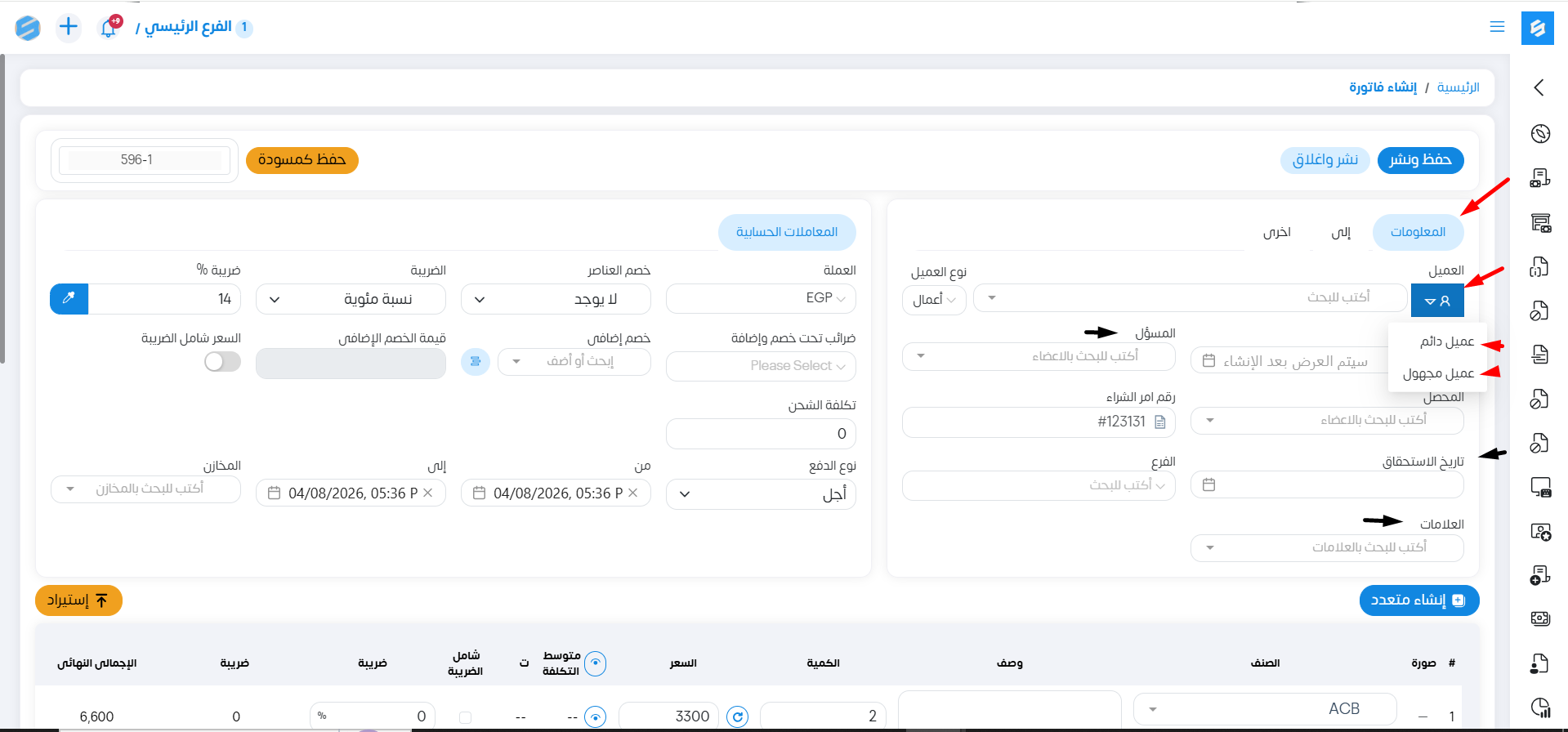The width and height of the screenshot is (1568, 732).
Task: Click the back arrow in right sidebar
Action: point(1539,87)
